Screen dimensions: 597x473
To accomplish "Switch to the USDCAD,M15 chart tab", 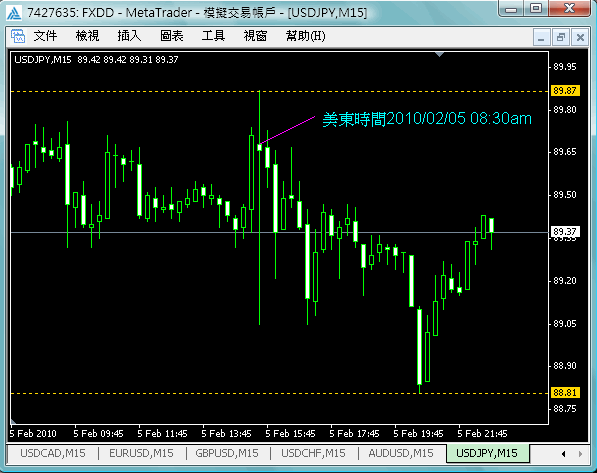I will [x=53, y=453].
